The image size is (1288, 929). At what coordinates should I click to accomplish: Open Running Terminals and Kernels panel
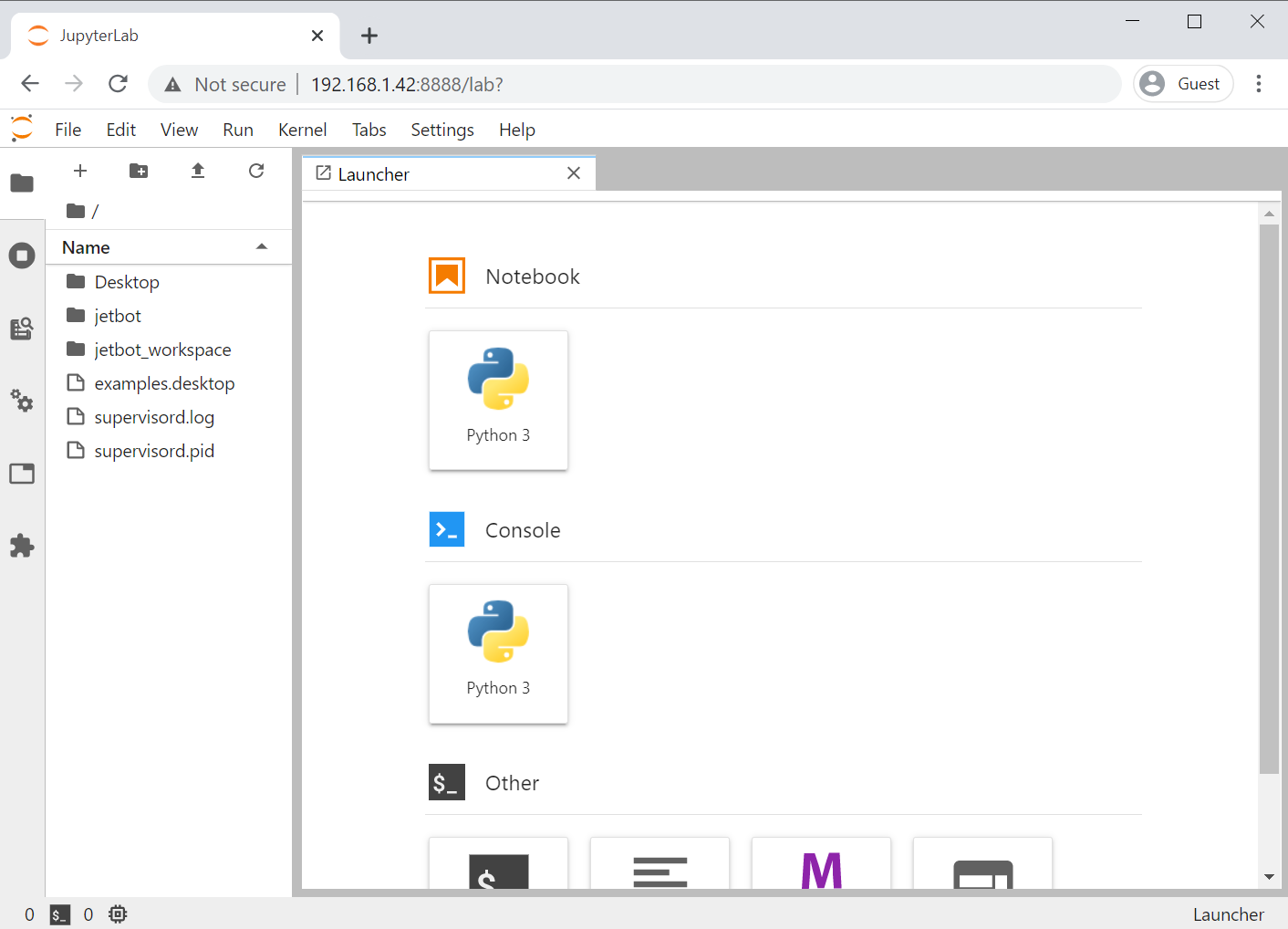coord(22,256)
